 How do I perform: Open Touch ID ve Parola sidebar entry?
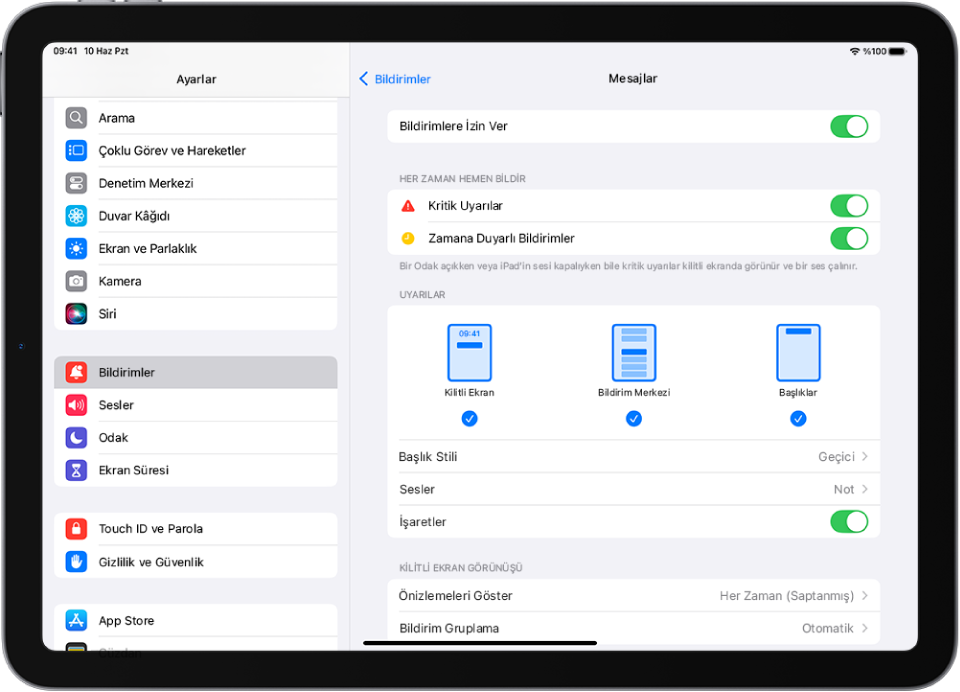(x=195, y=528)
